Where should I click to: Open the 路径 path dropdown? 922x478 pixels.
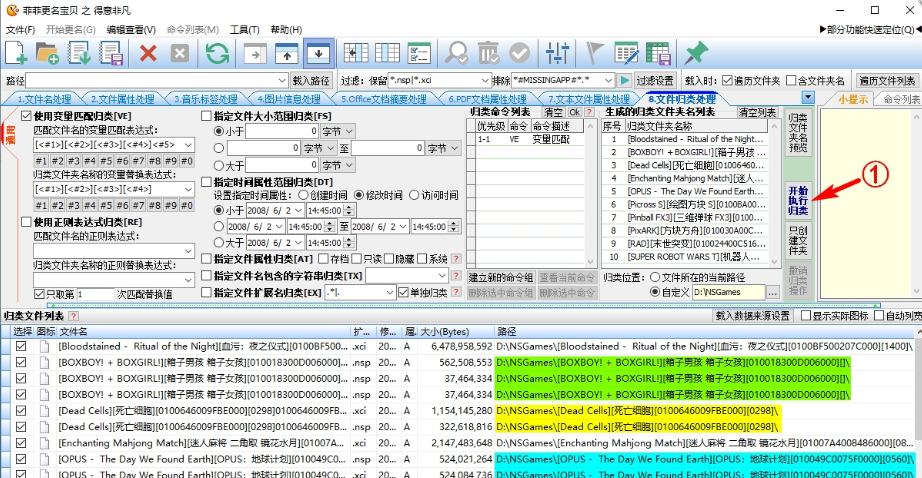(282, 81)
